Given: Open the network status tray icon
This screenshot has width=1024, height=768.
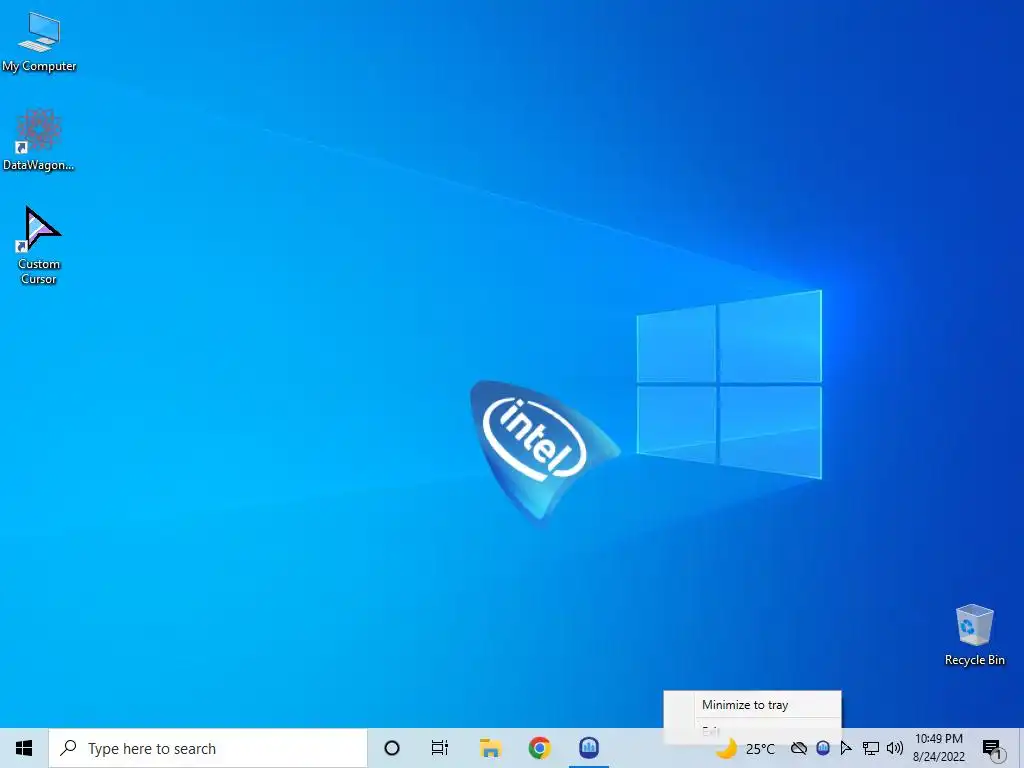Looking at the screenshot, I should pos(871,748).
